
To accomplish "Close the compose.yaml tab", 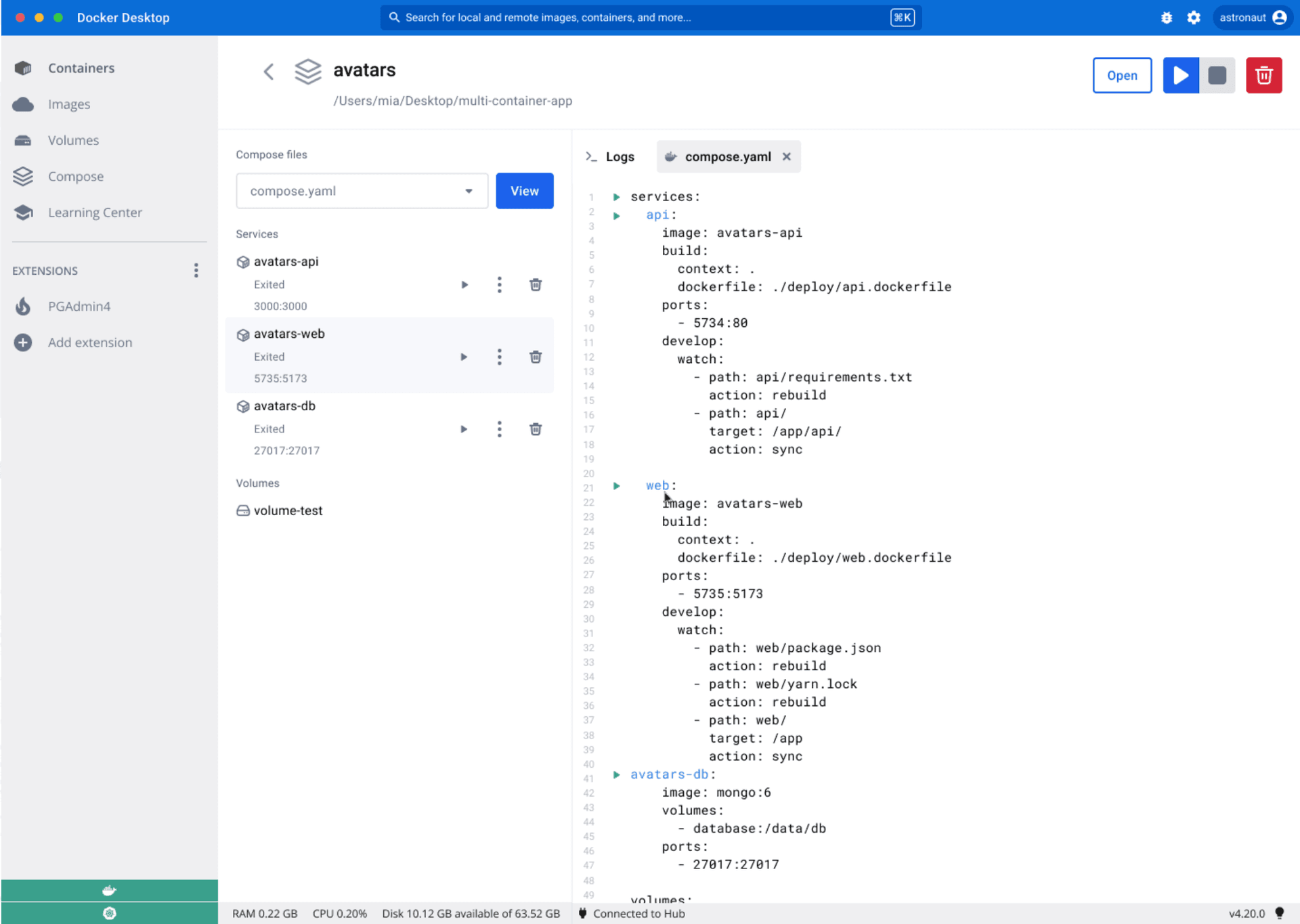I will click(x=786, y=157).
